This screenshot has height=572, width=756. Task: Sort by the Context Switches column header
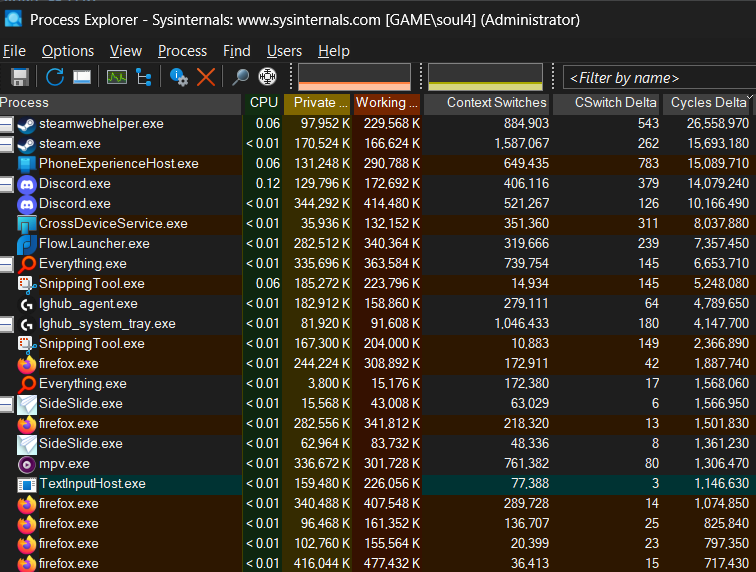point(487,103)
